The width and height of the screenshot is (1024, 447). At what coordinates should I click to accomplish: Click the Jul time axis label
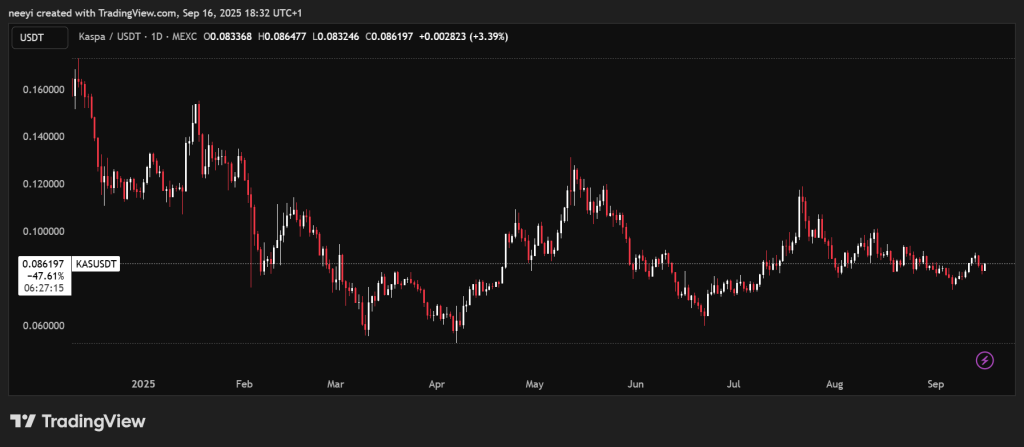pos(733,385)
